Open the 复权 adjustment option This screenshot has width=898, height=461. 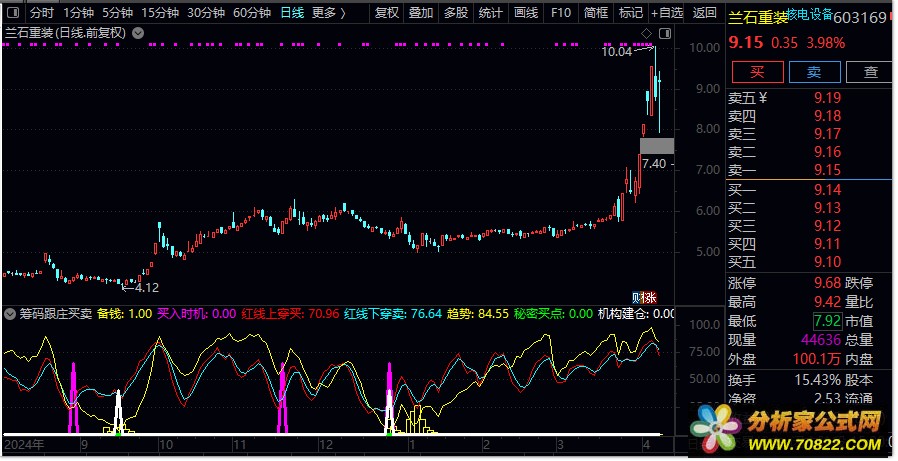click(387, 13)
